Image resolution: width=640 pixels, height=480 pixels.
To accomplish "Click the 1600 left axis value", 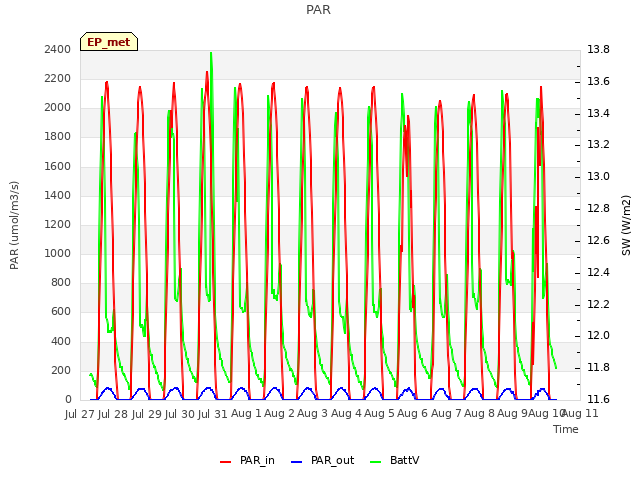I will [58, 167].
